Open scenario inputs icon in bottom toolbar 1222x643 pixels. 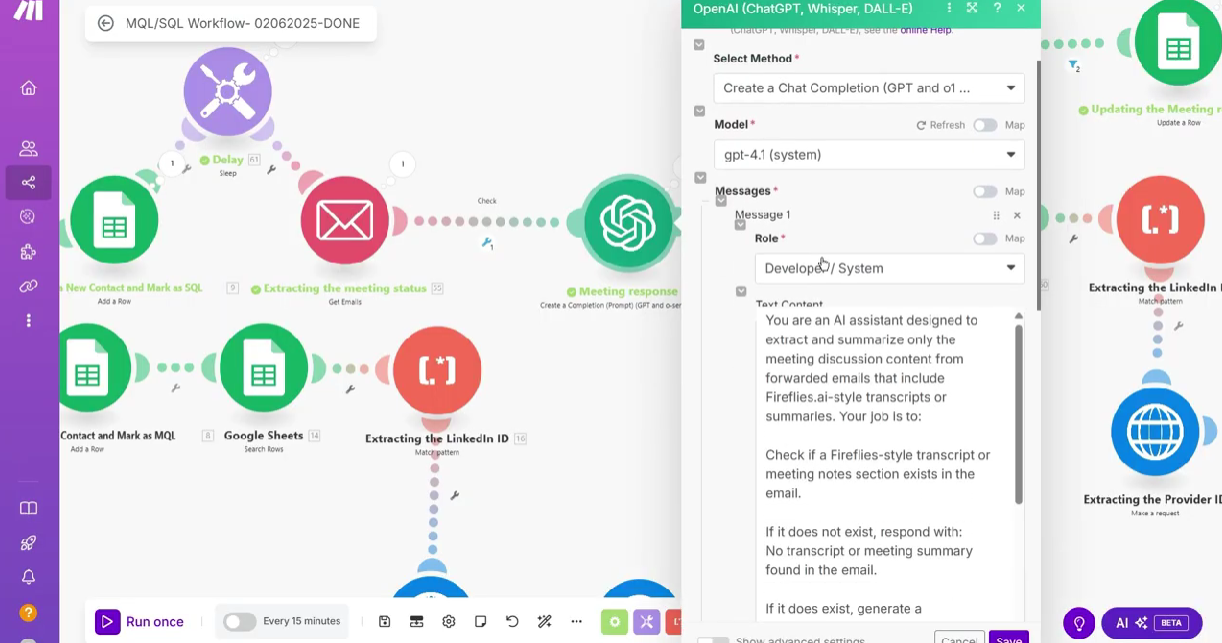tap(417, 621)
